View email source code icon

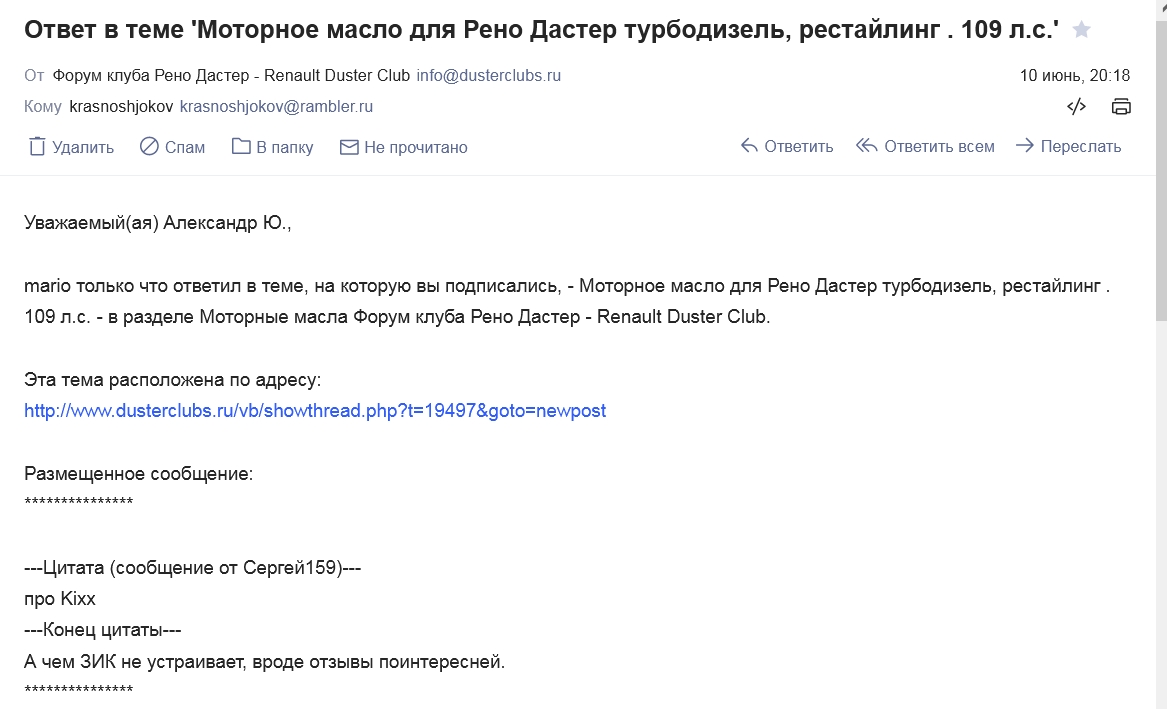(x=1076, y=106)
